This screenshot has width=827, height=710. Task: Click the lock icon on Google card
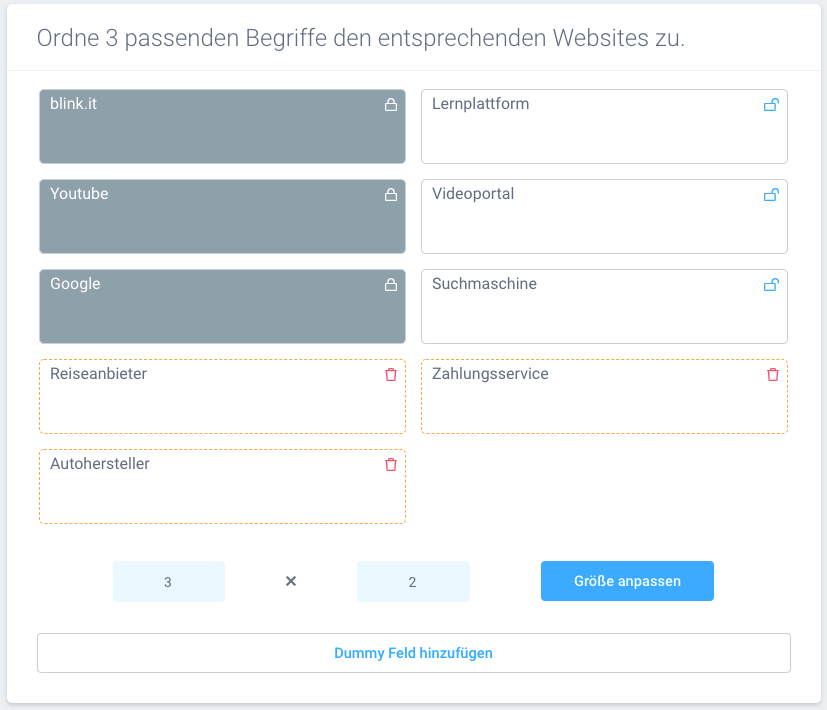tap(391, 285)
